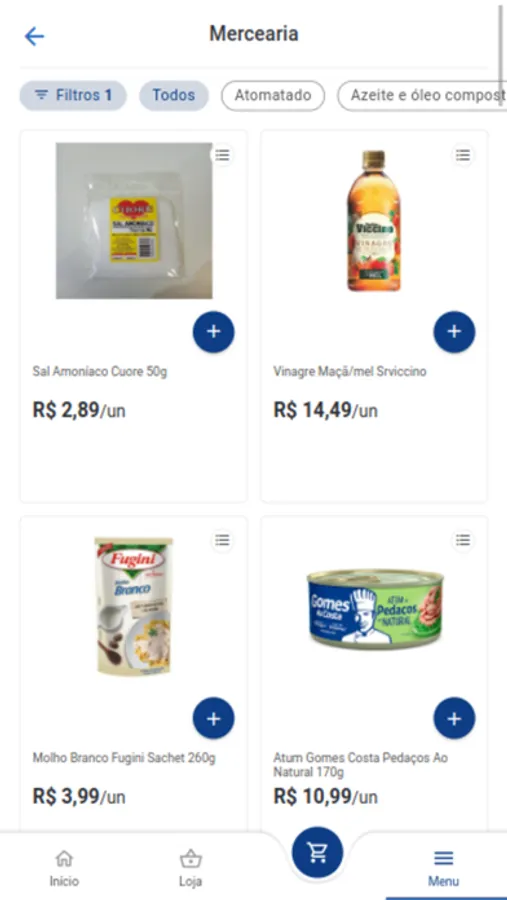Viewport: 507px width, 900px height.
Task: Open the Sal Amoníaco Cuore product image
Action: [x=134, y=221]
